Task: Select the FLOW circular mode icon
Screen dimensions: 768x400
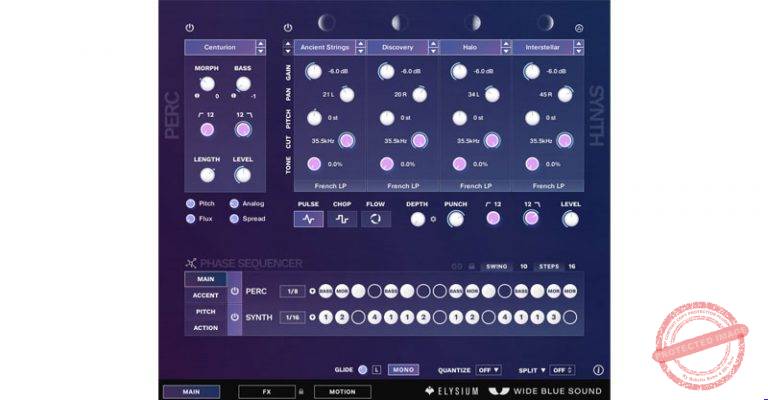Action: pos(376,219)
